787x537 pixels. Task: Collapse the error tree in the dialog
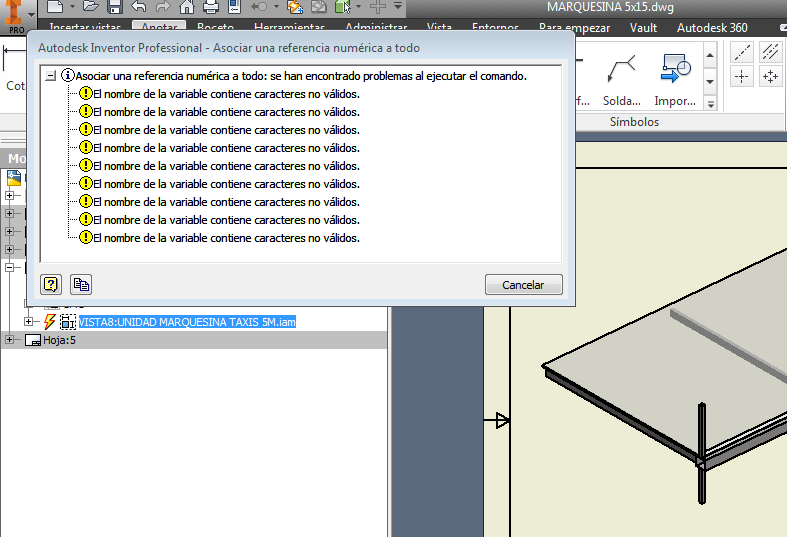pyautogui.click(x=51, y=76)
